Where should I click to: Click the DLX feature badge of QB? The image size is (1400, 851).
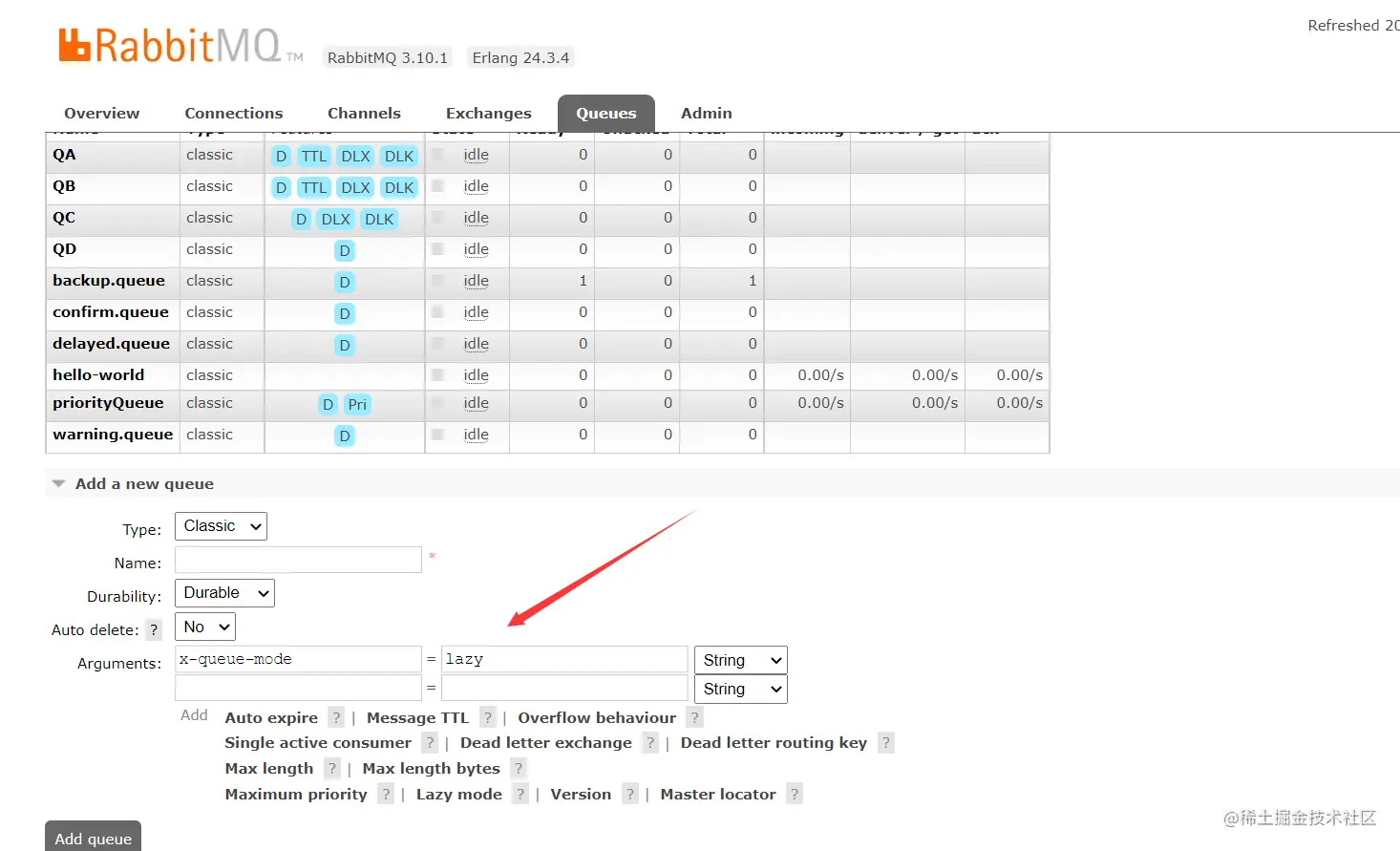(355, 188)
